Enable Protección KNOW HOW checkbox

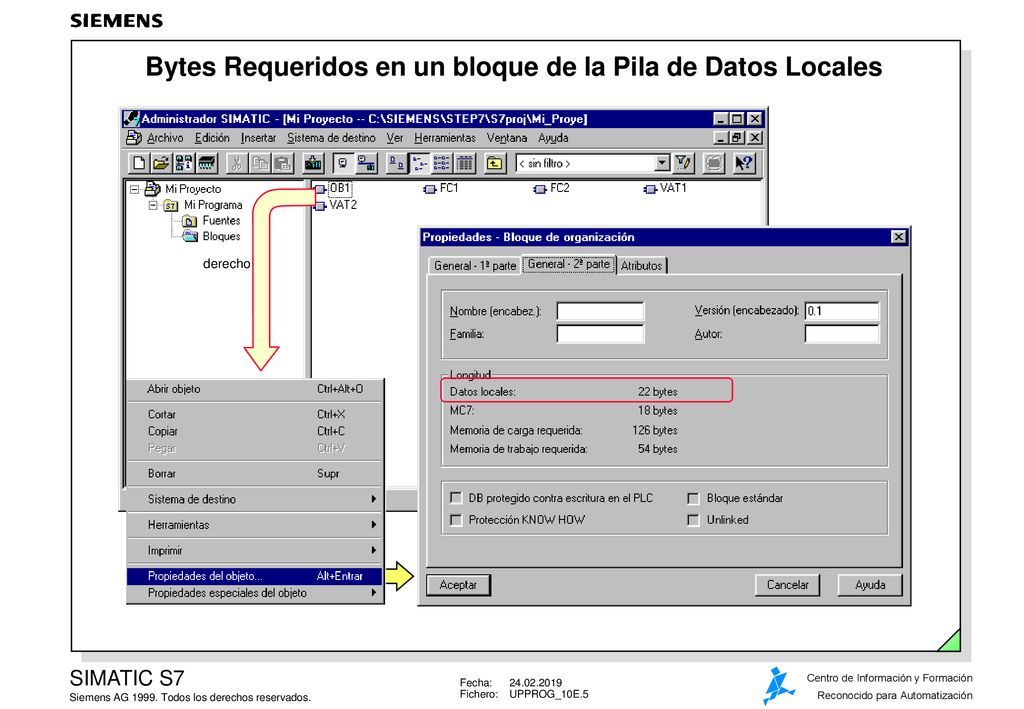(x=456, y=520)
